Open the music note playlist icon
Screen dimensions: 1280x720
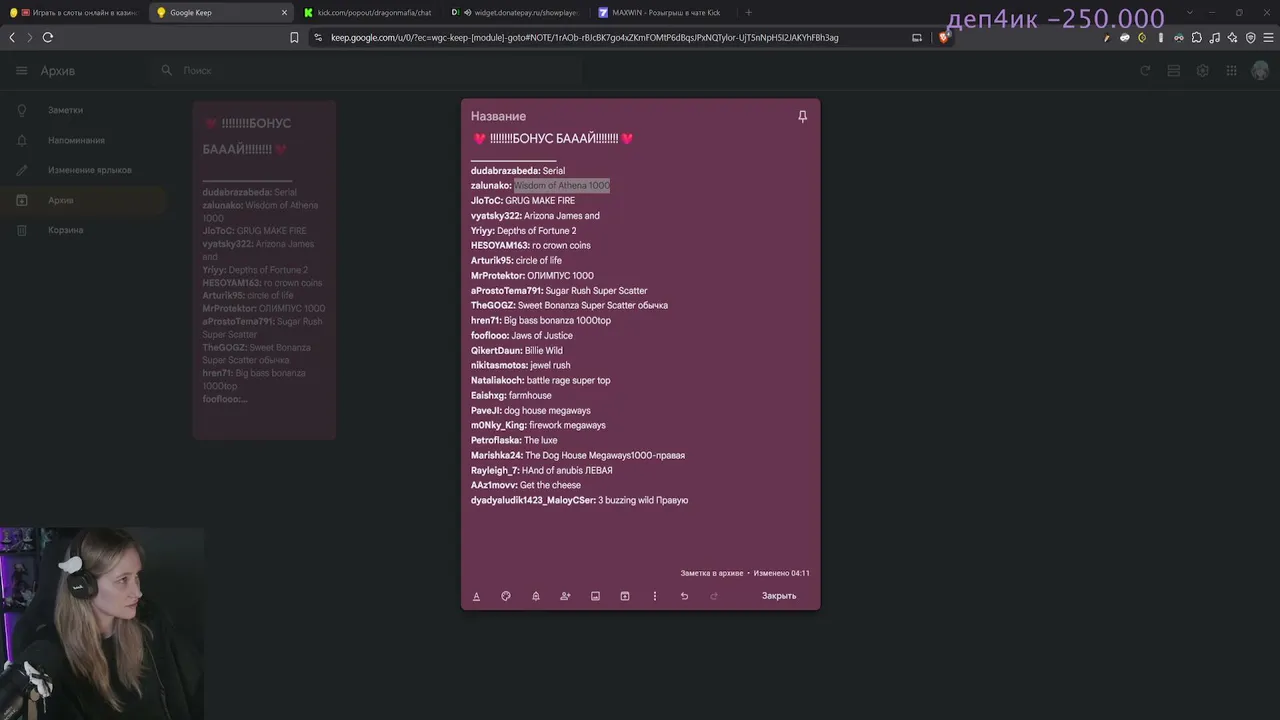tap(1215, 38)
